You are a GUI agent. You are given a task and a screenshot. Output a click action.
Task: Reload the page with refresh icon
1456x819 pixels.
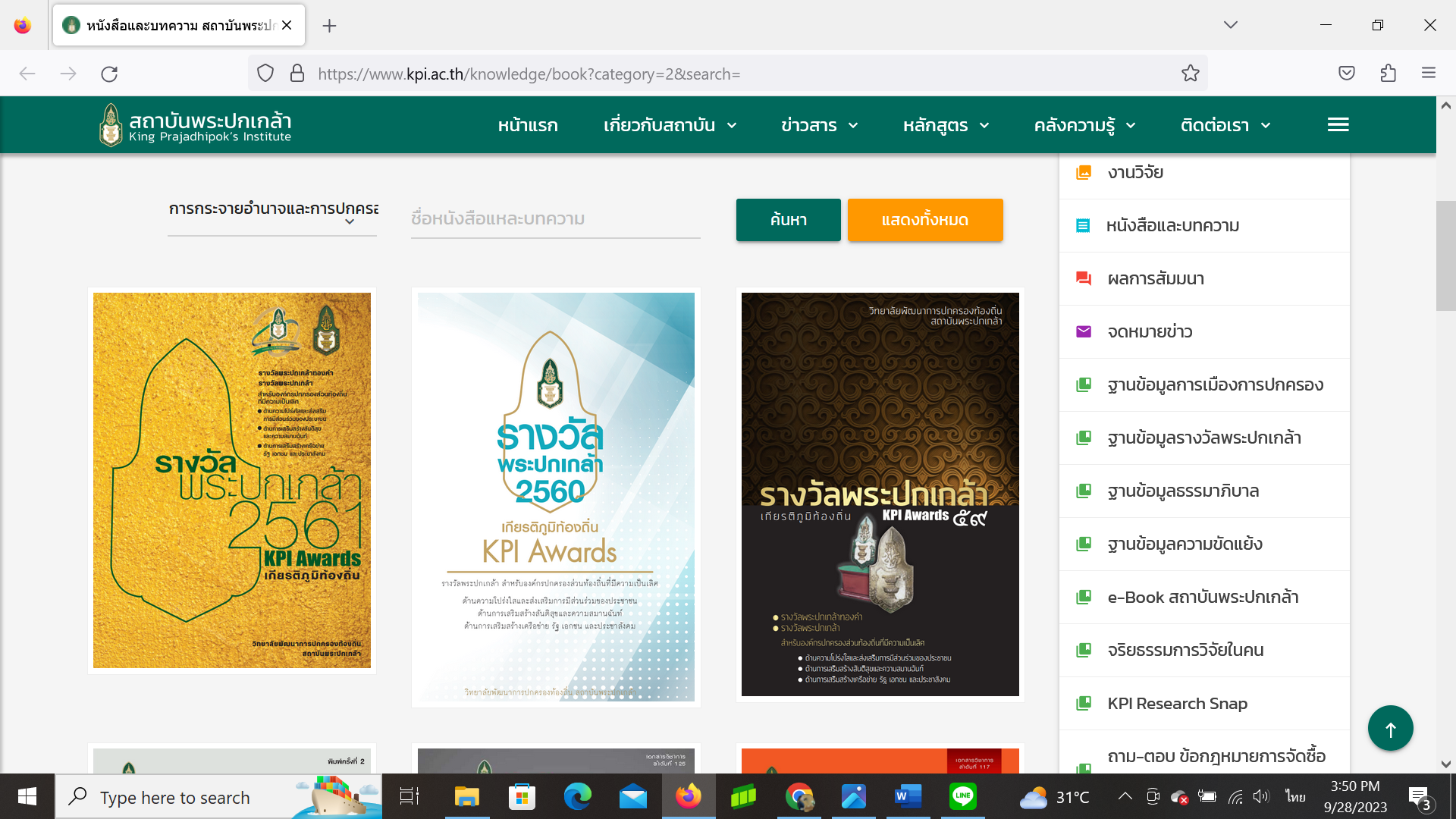[x=109, y=74]
